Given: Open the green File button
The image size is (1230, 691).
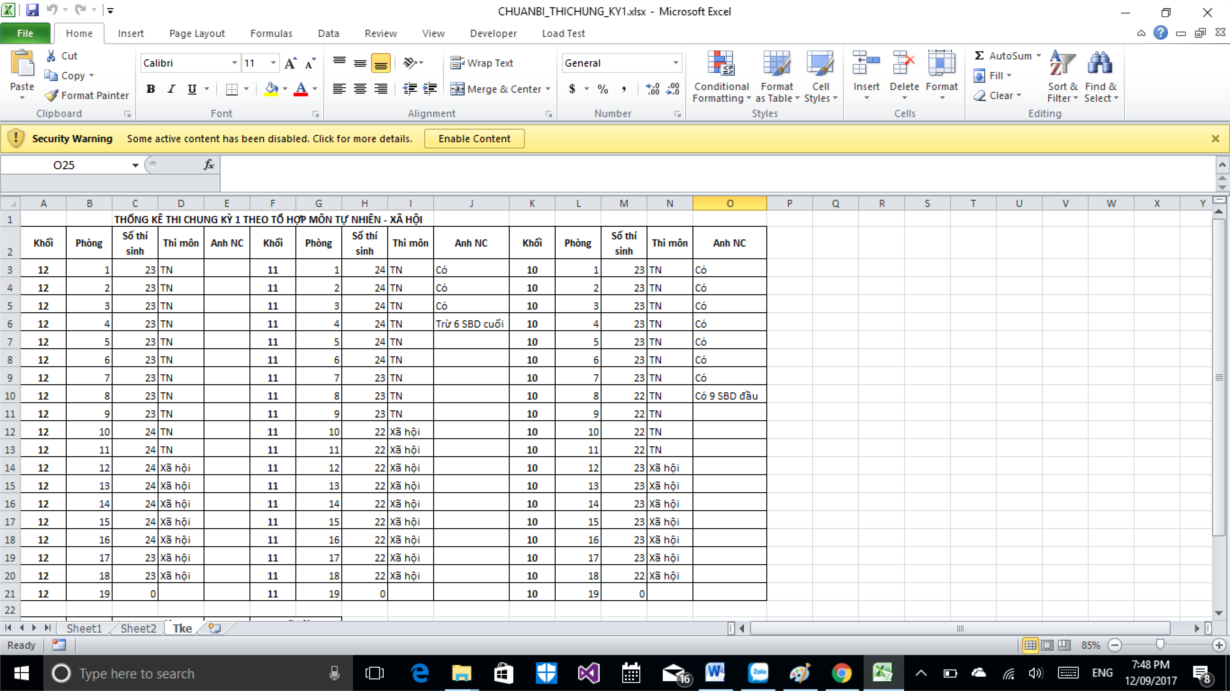Looking at the screenshot, I should click(x=25, y=33).
